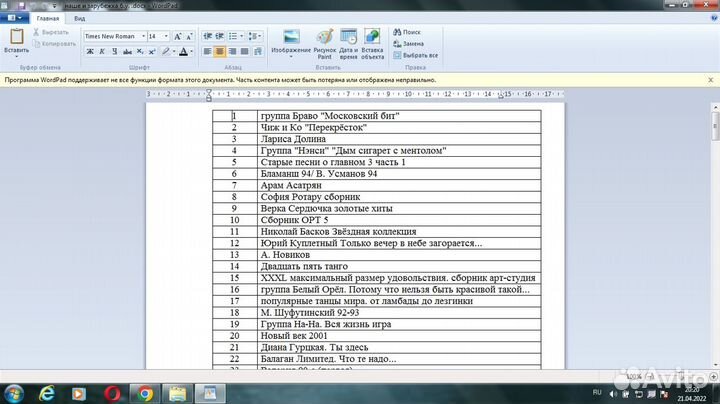Toggle underline (Ч) text formatting
720x404 pixels.
[113, 51]
